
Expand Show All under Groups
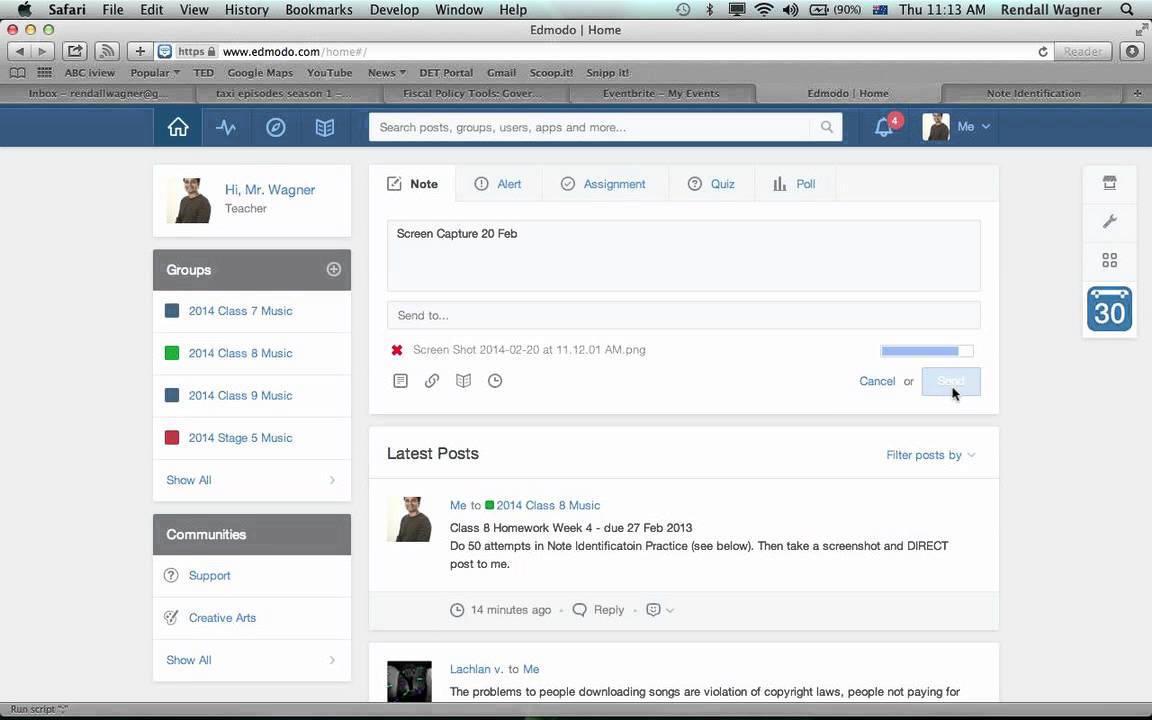[252, 480]
